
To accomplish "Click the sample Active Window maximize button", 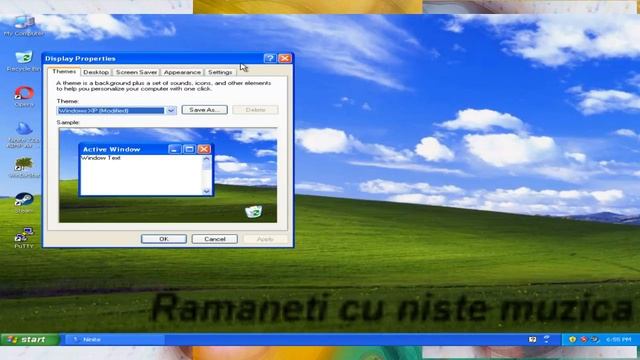I will pos(189,149).
